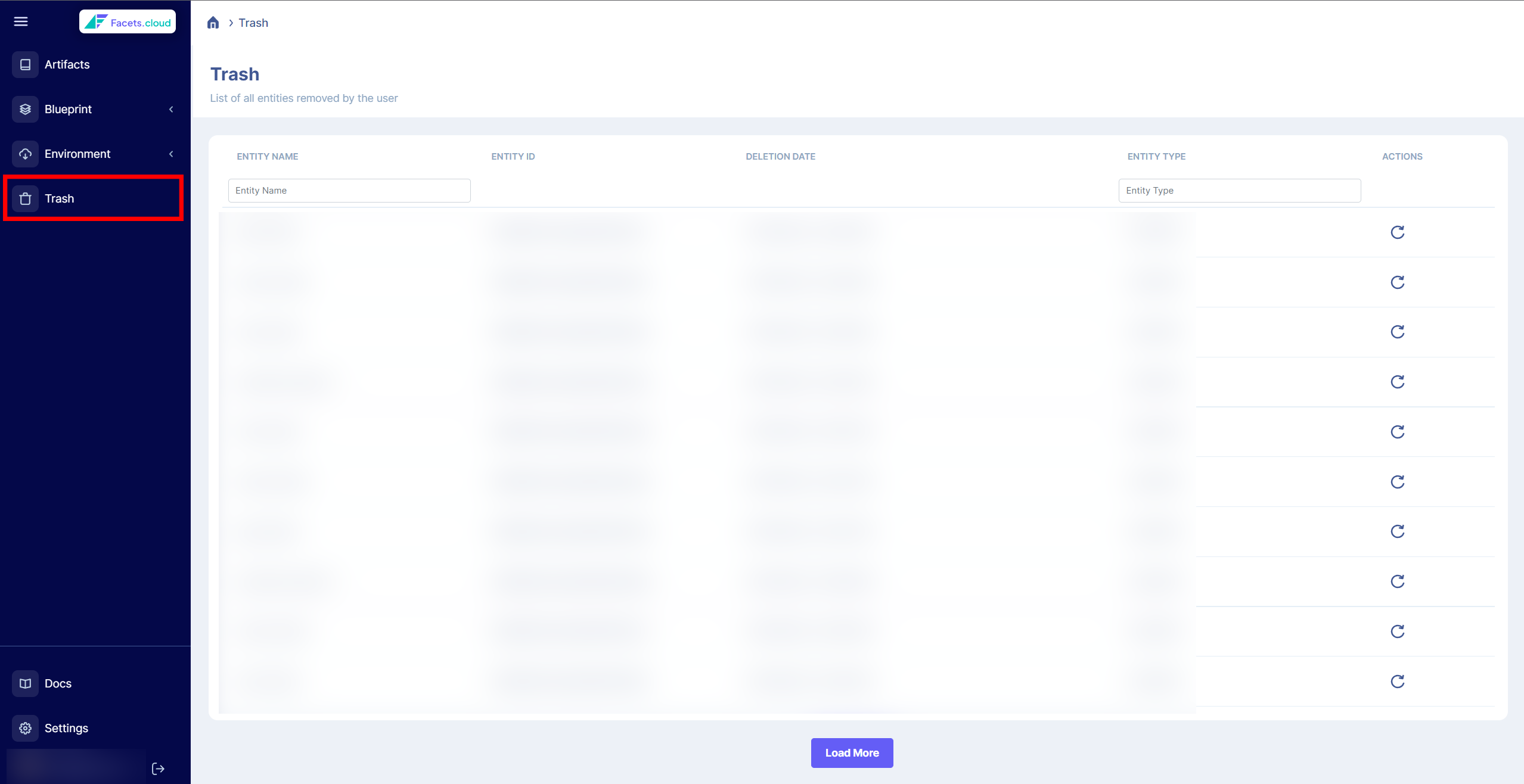Click the logout icon

(x=158, y=769)
